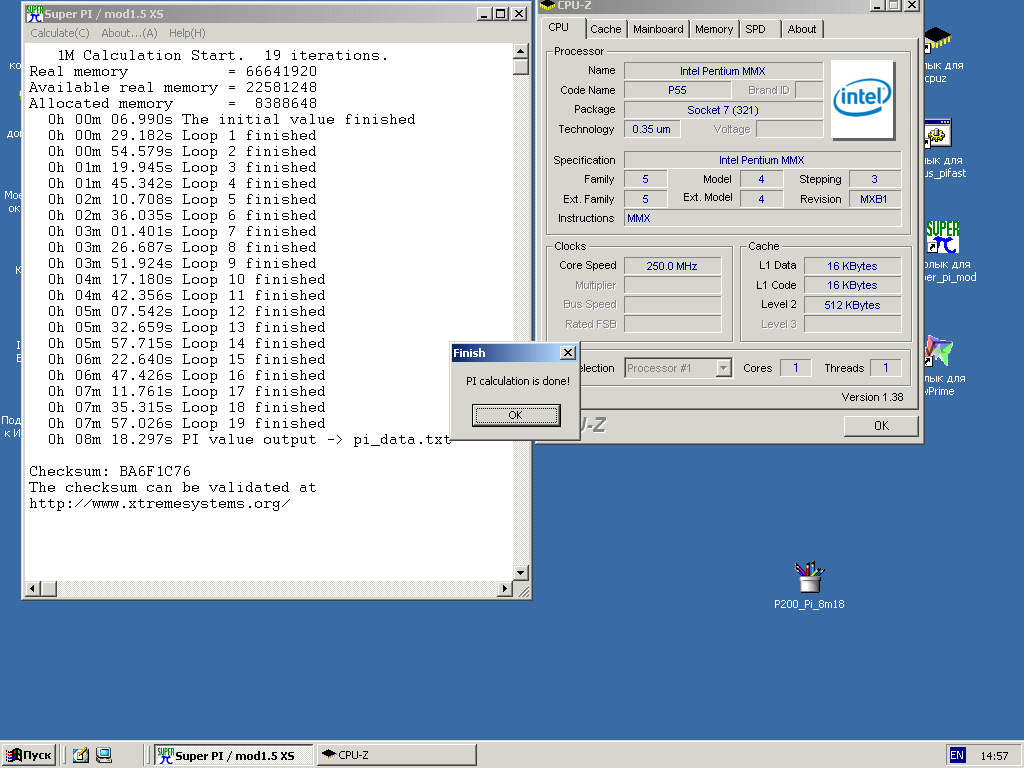Click the Revision MXB1 field
Viewport: 1024px width, 768px height.
pyautogui.click(x=874, y=199)
